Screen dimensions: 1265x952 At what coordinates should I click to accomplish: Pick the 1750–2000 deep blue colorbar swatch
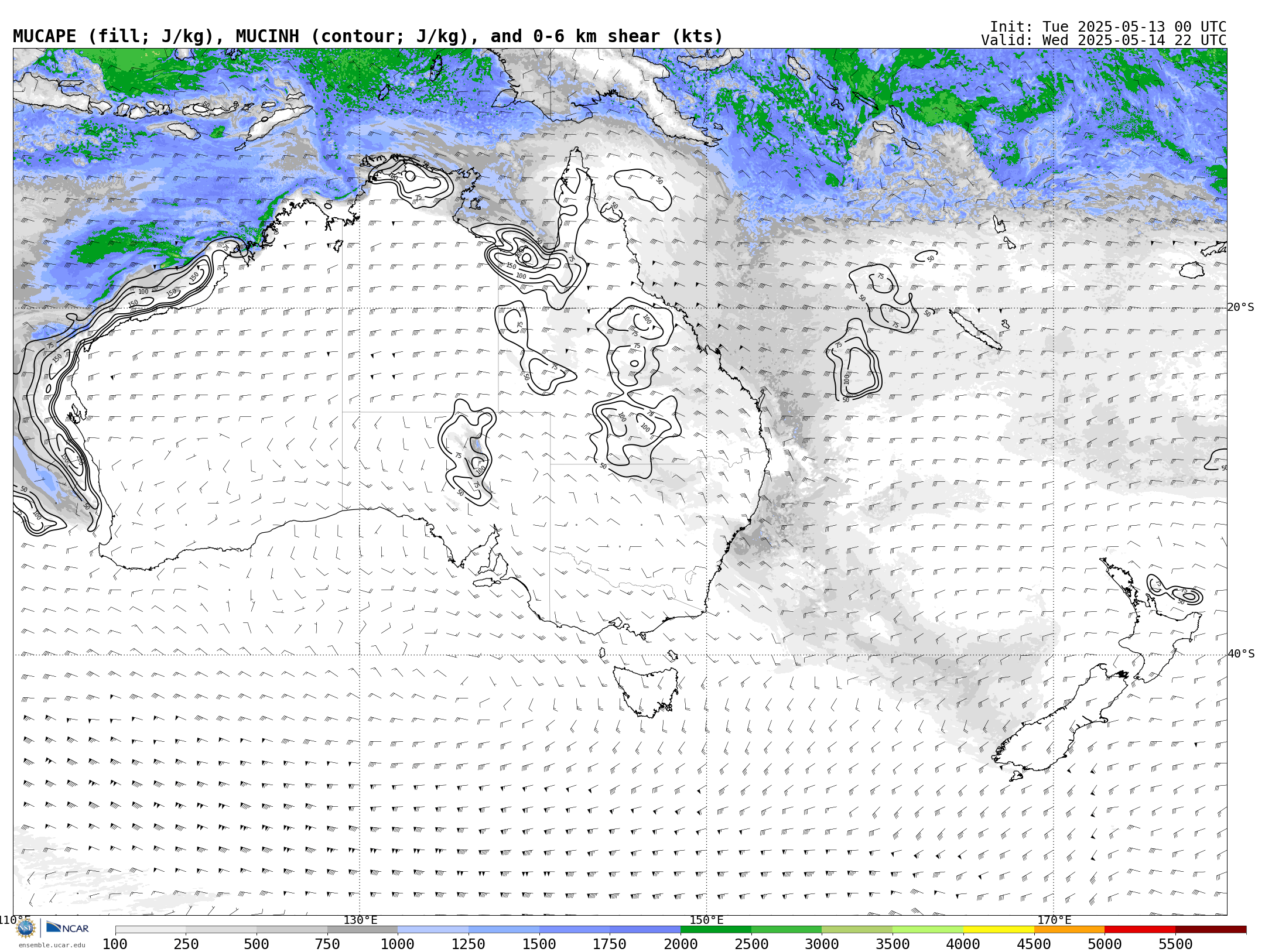[645, 930]
